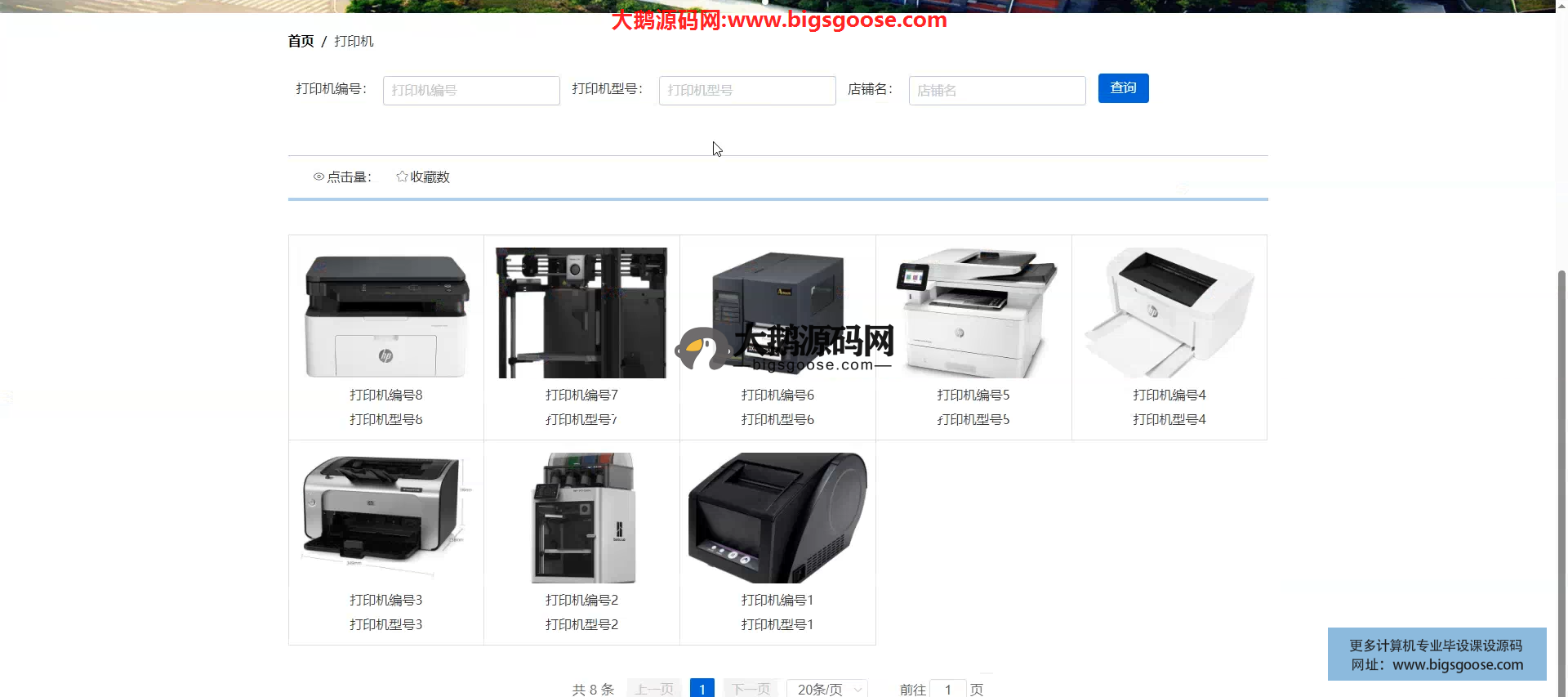Sort by click count eye icon
Viewport: 1568px width, 697px height.
click(x=318, y=176)
